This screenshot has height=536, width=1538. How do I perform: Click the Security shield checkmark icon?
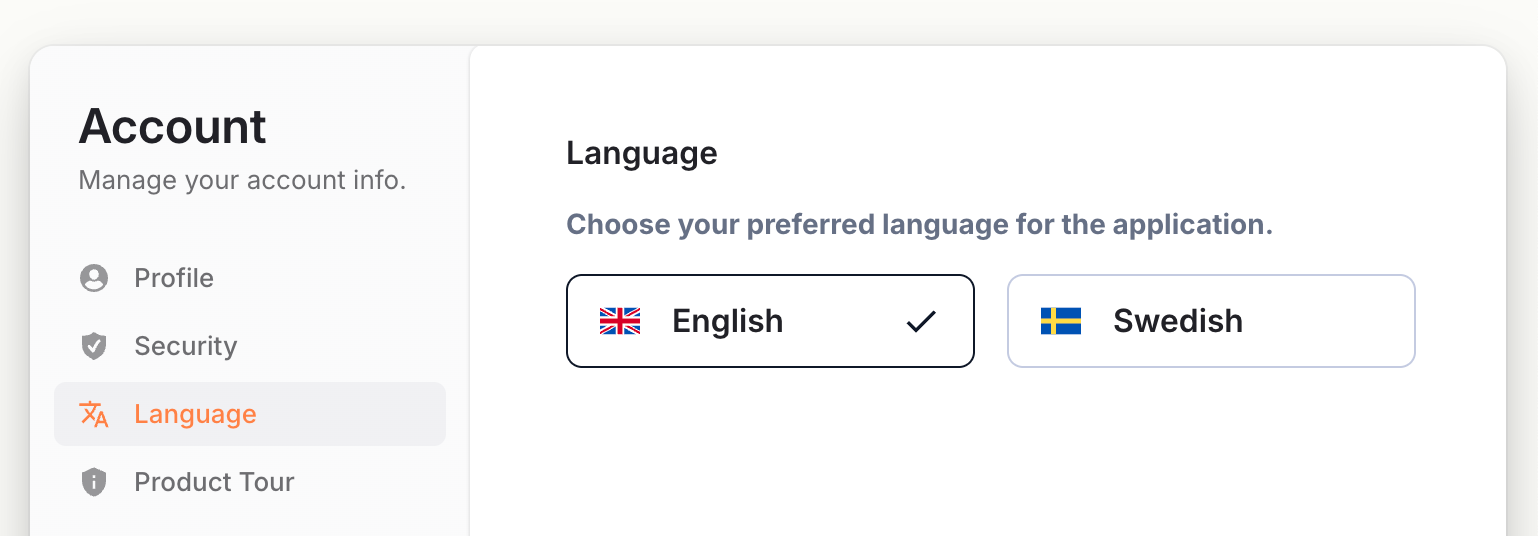[x=94, y=346]
